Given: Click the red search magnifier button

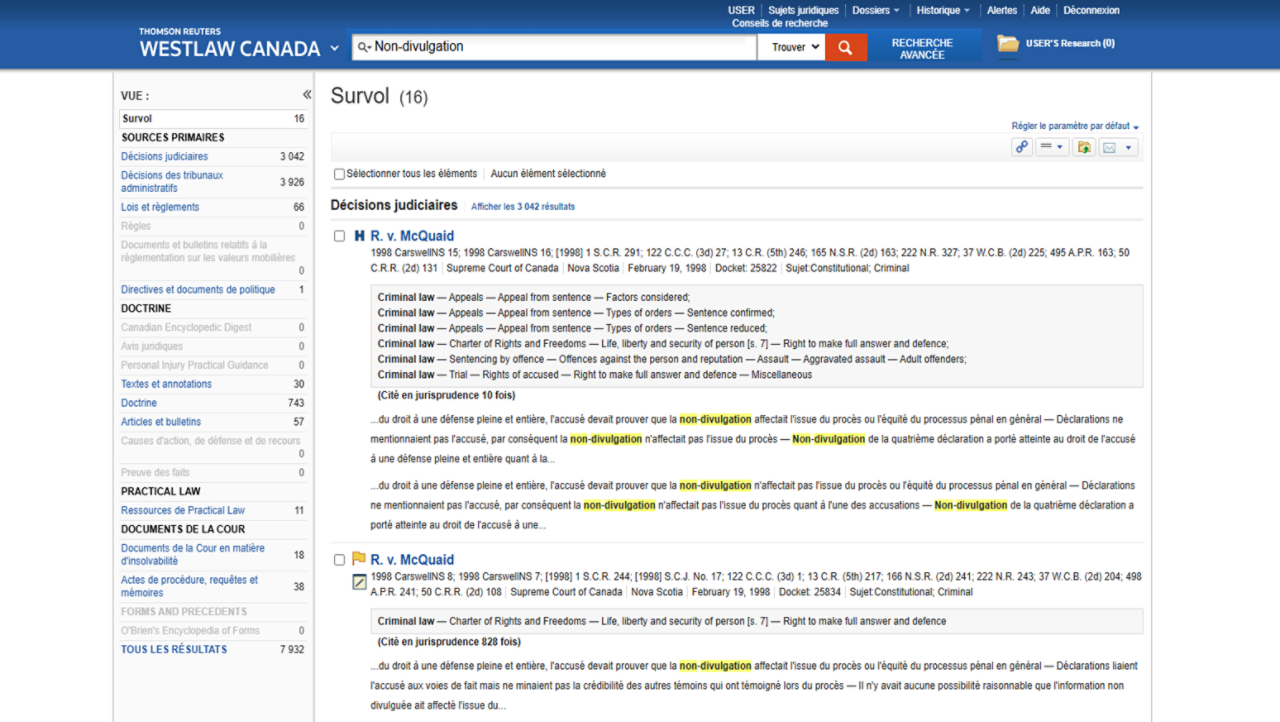Looking at the screenshot, I should pos(845,46).
